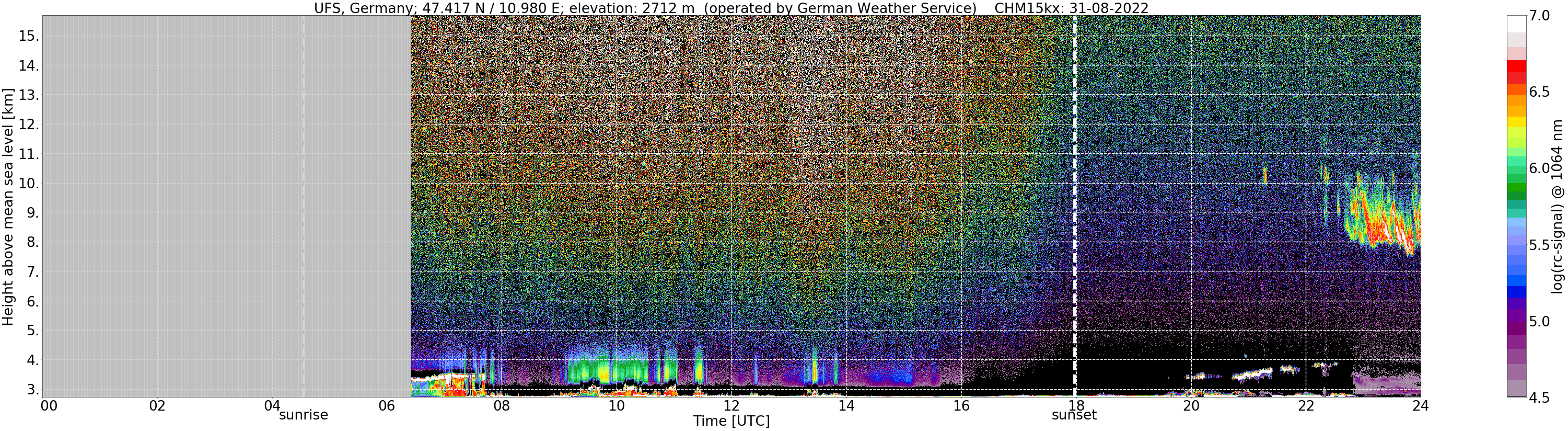Click the '9.' height axis tick label

(33, 213)
